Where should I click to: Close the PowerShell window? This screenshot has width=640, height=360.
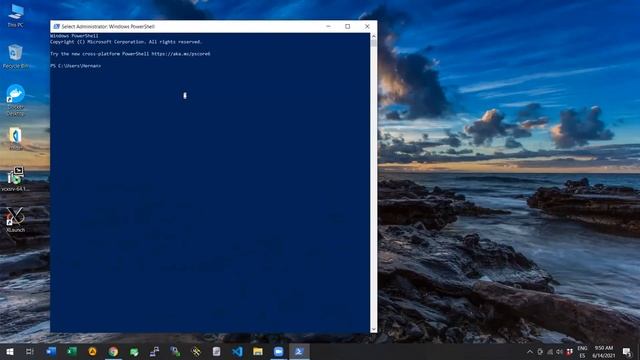tap(367, 26)
